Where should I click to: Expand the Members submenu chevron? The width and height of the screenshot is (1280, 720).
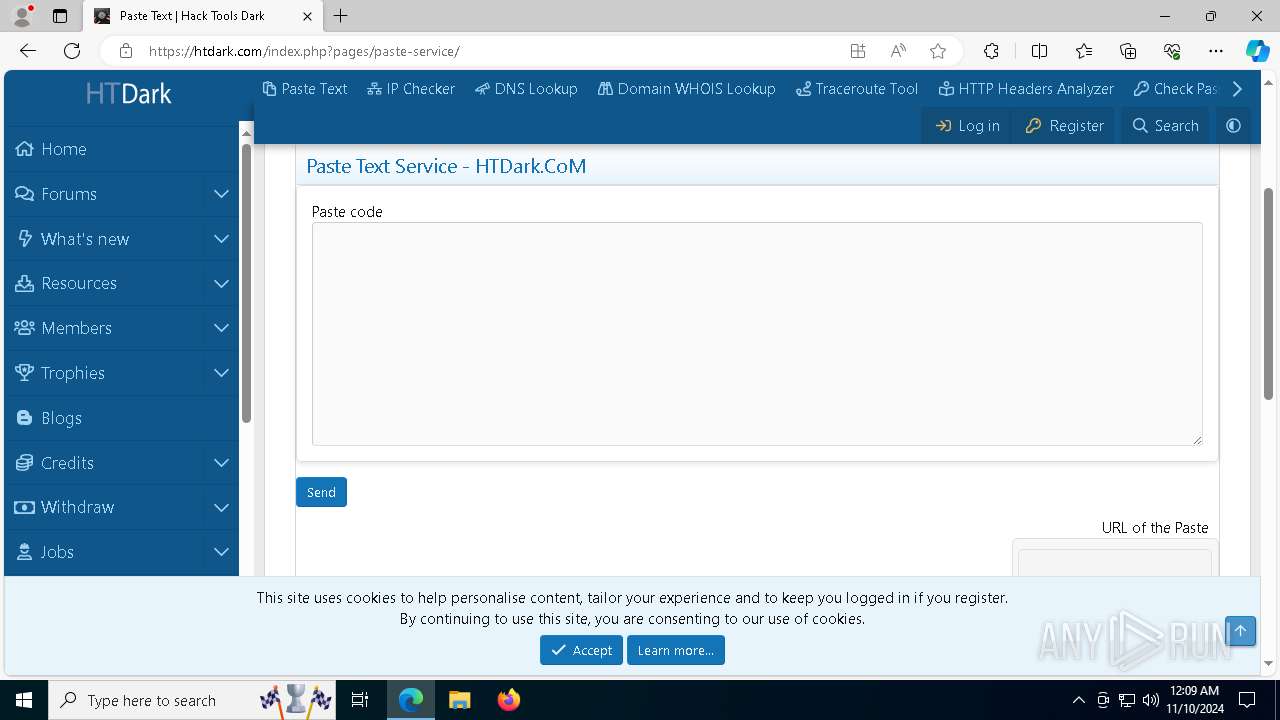tap(222, 328)
